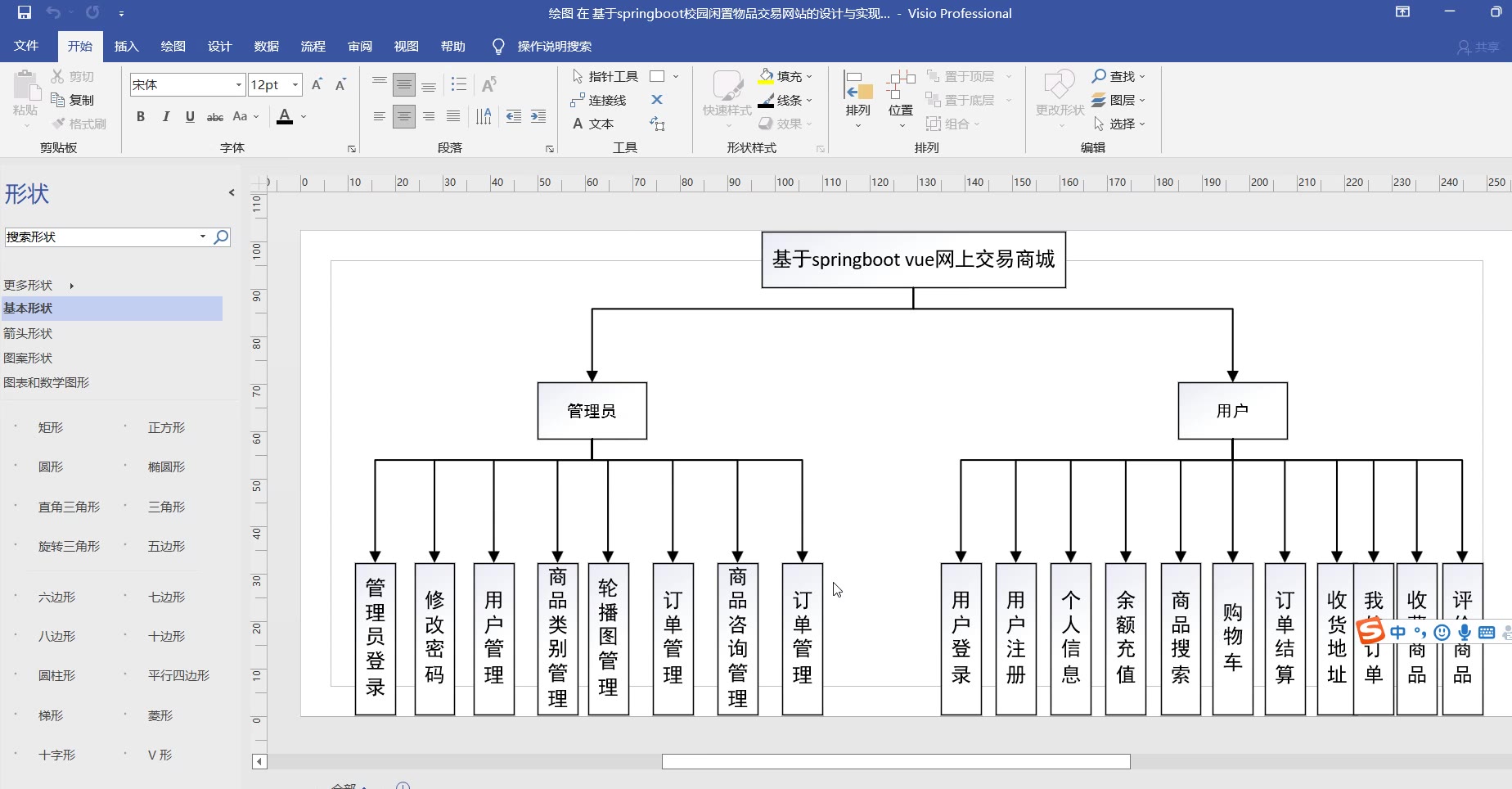Open the bullets list option

[x=459, y=84]
